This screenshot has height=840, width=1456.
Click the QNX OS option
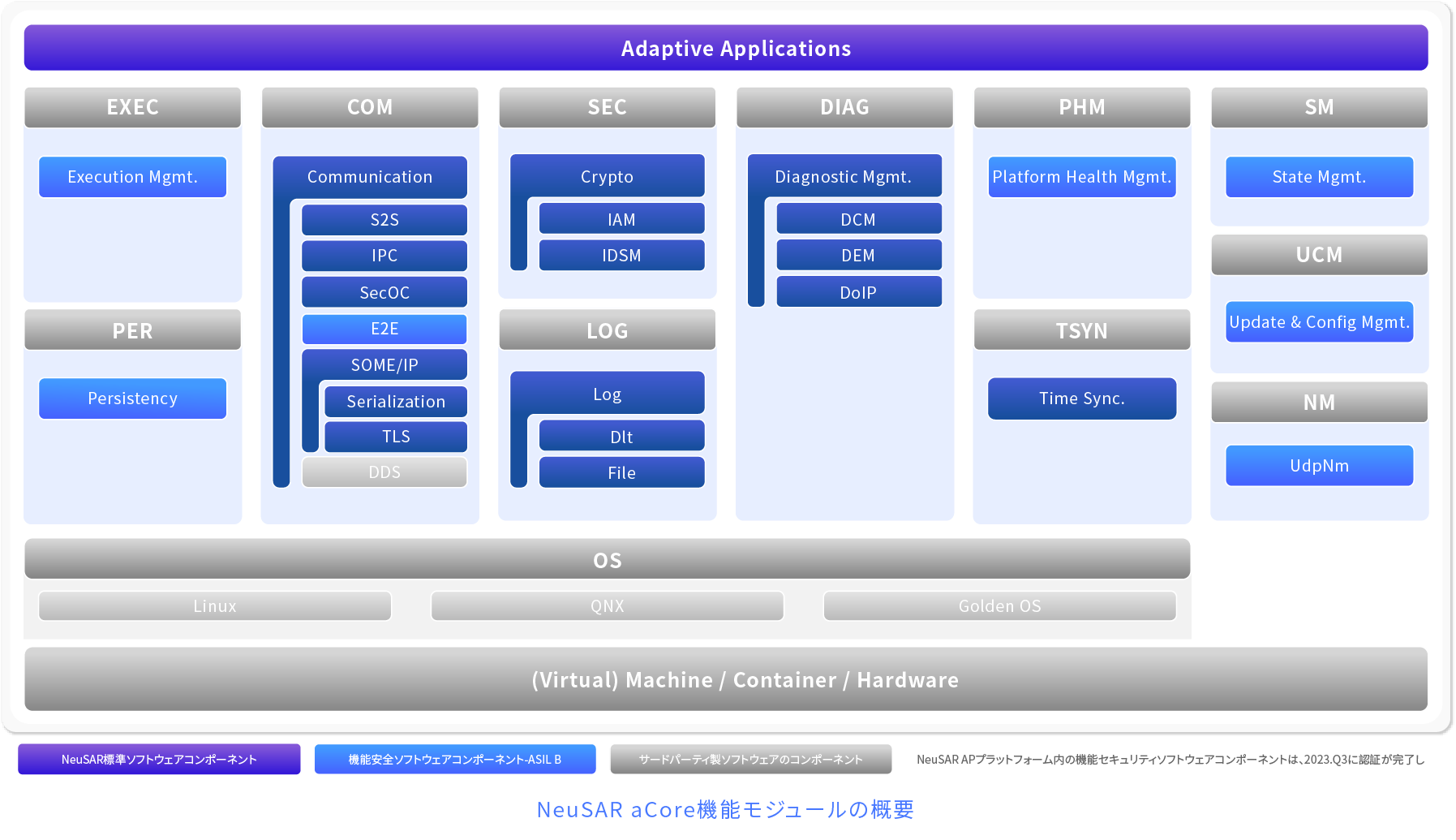[x=608, y=606]
